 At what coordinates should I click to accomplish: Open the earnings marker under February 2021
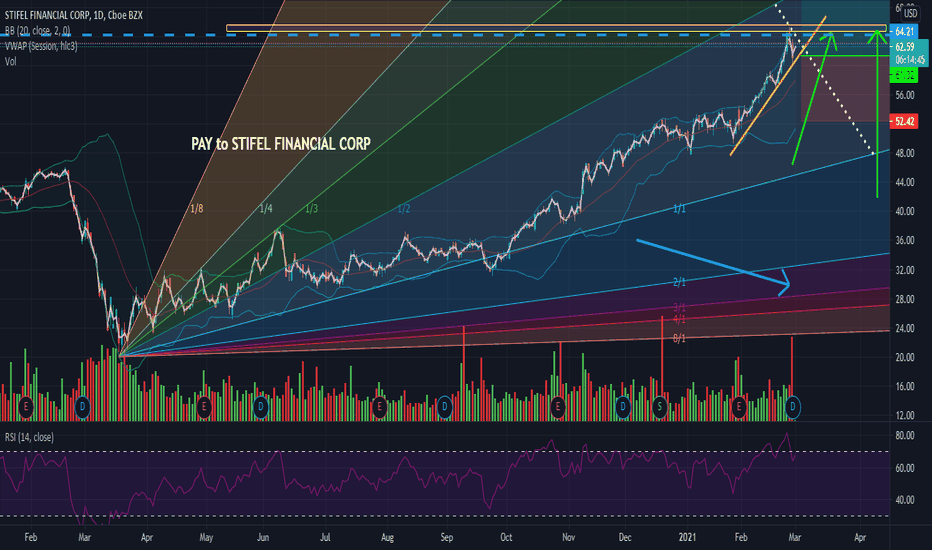click(x=739, y=407)
